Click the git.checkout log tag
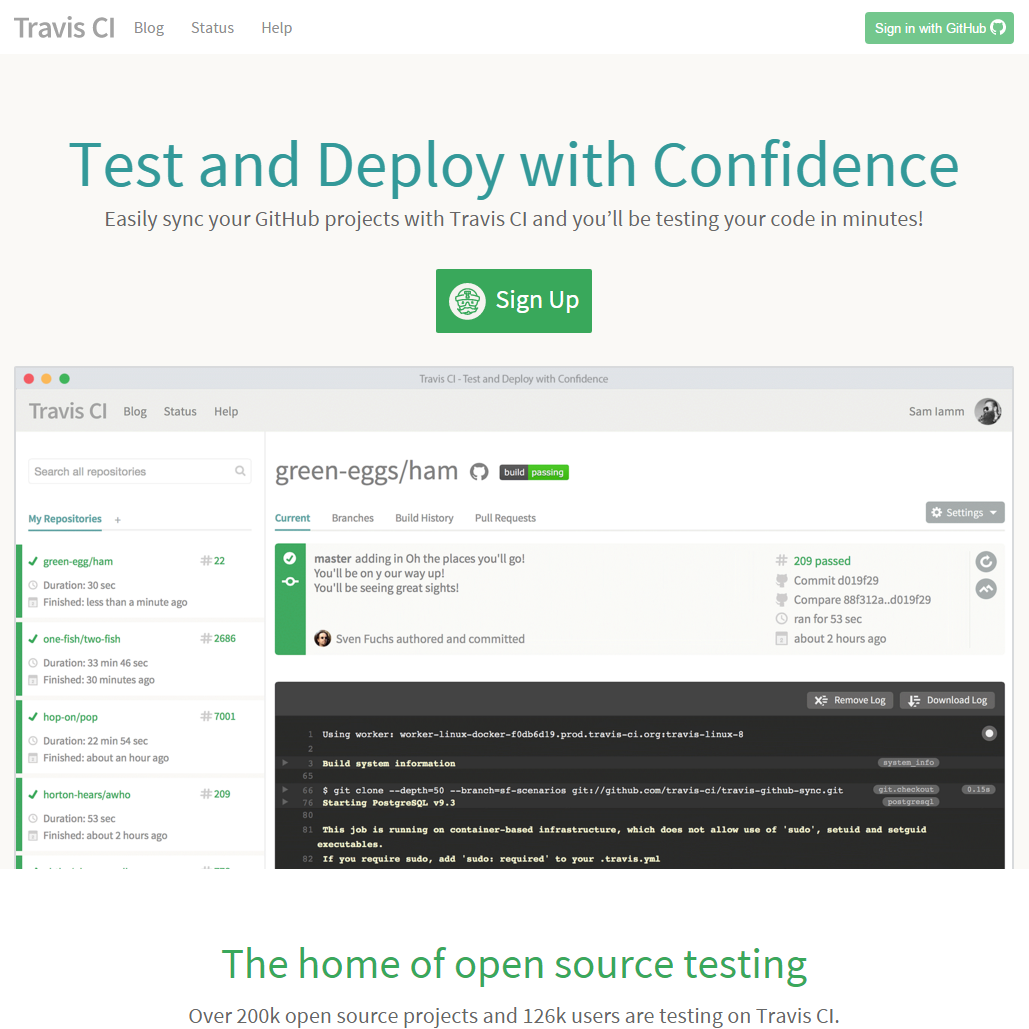The image size is (1029, 1029). tap(906, 789)
